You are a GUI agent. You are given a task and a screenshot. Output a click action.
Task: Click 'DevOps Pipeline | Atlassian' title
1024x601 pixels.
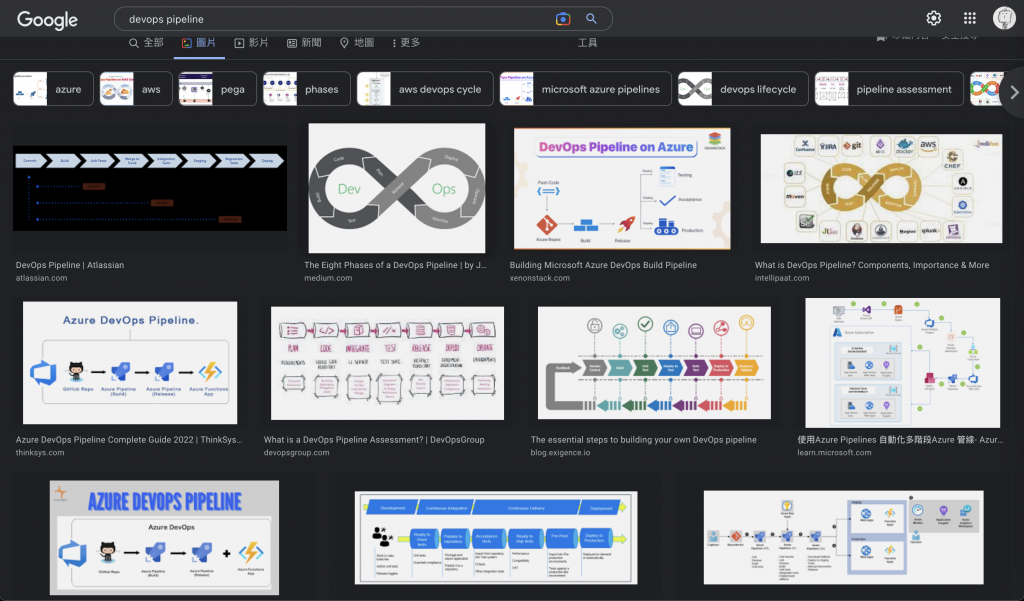[70, 265]
